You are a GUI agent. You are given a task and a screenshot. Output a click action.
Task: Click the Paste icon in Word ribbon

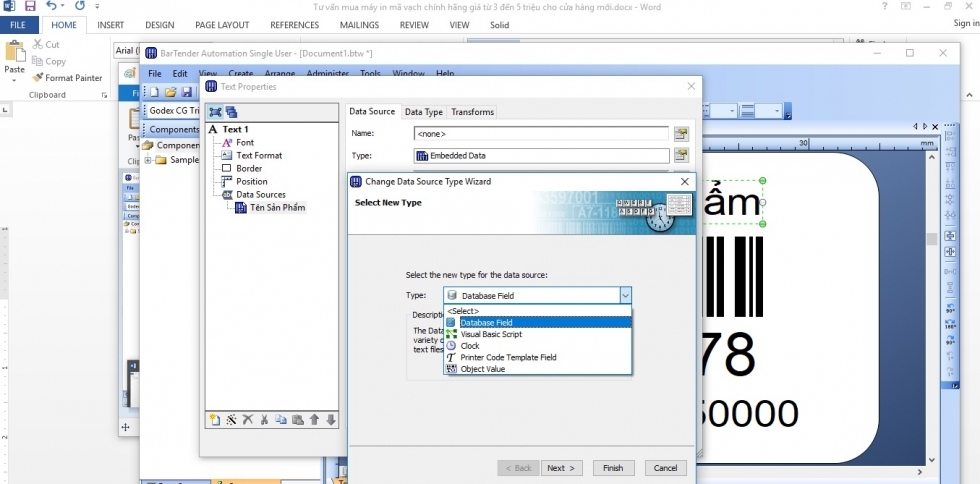[x=14, y=51]
